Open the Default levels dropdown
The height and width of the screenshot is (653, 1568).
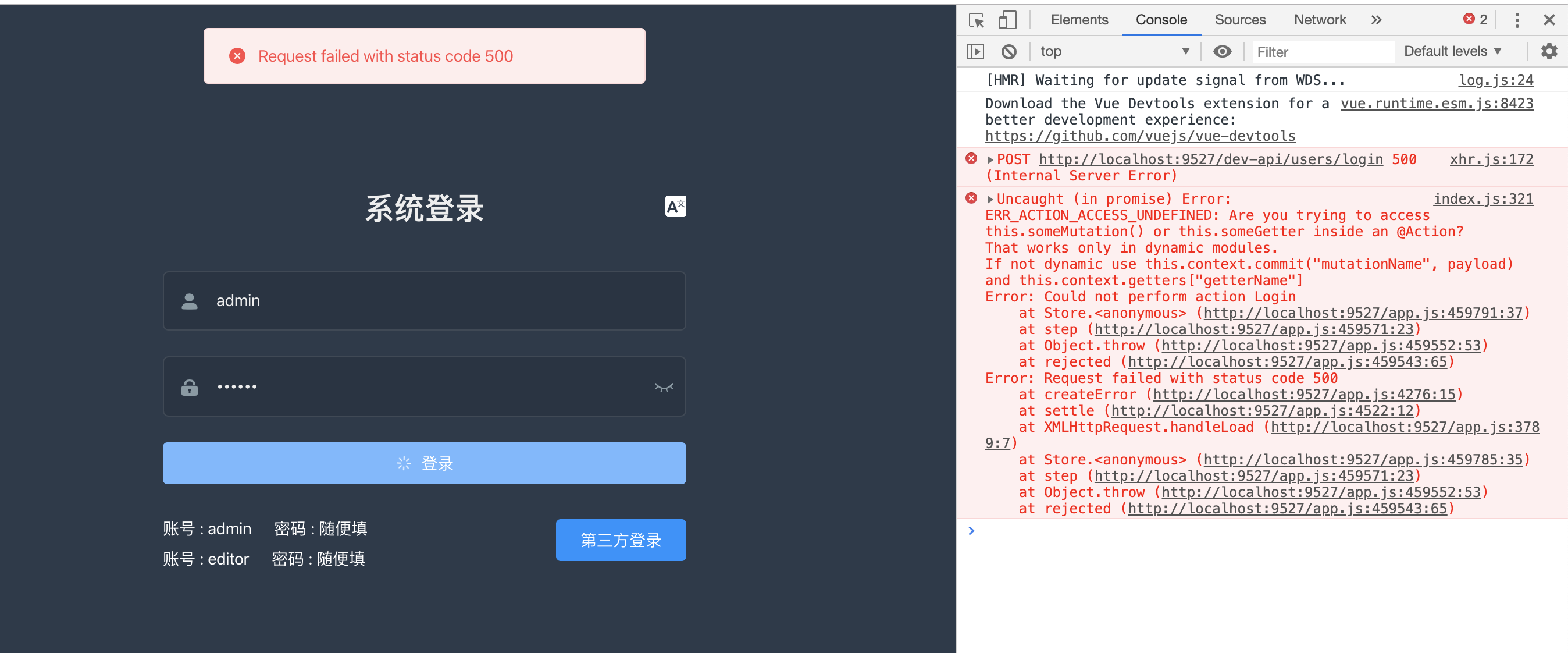tap(1452, 52)
